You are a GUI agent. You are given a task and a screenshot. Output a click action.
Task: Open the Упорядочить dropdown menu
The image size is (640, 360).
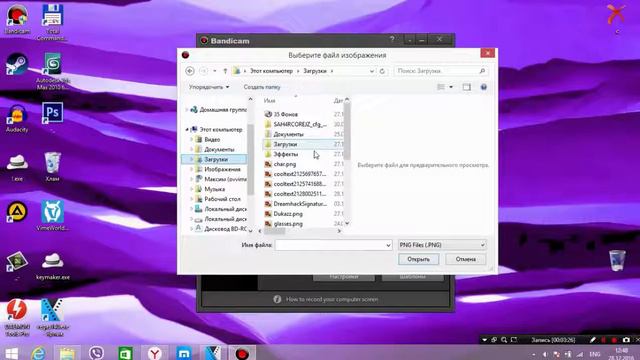coord(209,87)
